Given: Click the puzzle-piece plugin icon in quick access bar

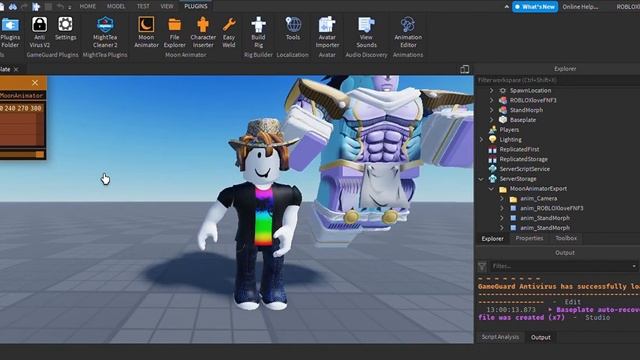Looking at the screenshot, I should (36, 7).
